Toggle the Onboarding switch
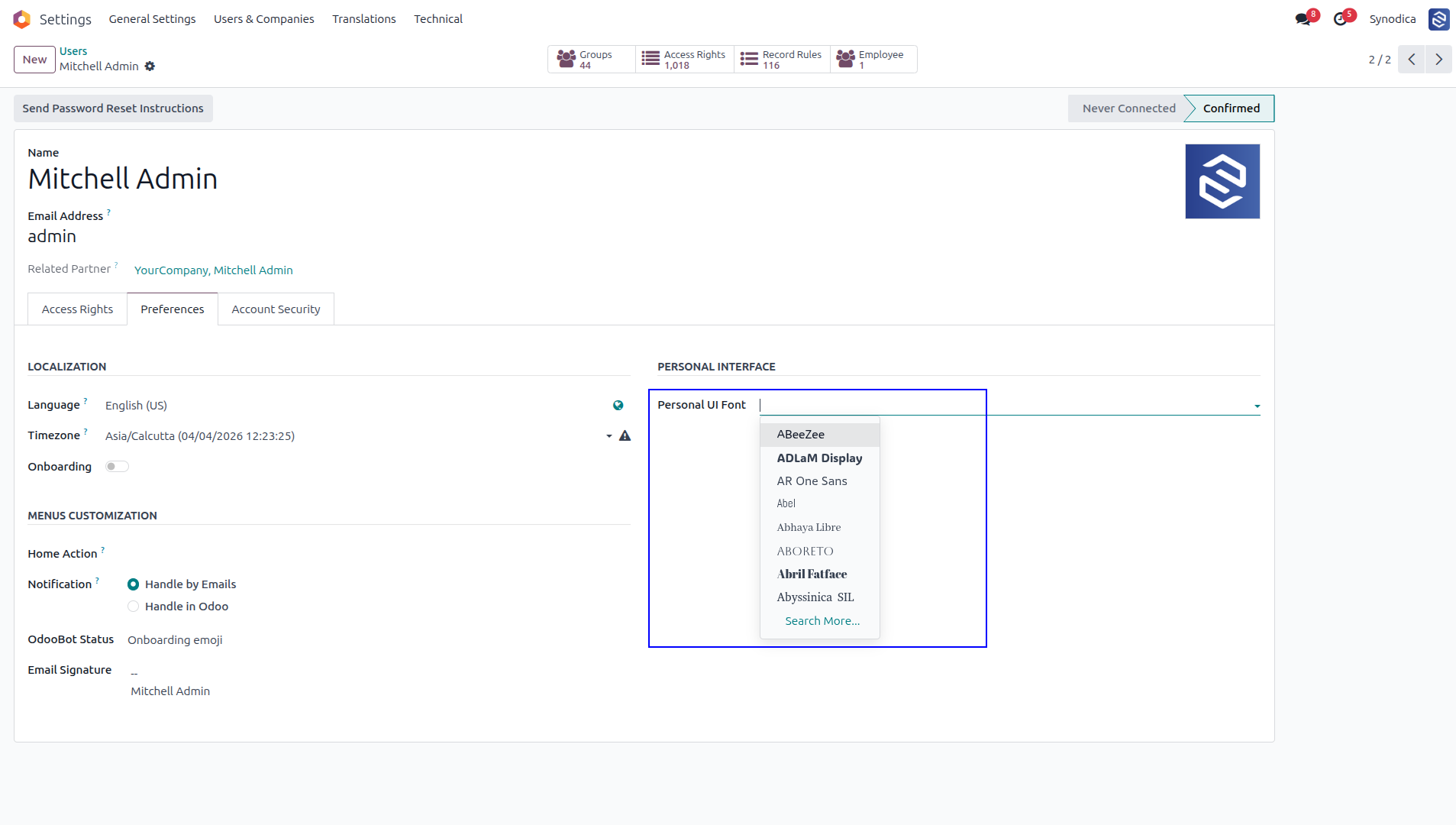Viewport: 1456px width, 825px height. pos(117,467)
